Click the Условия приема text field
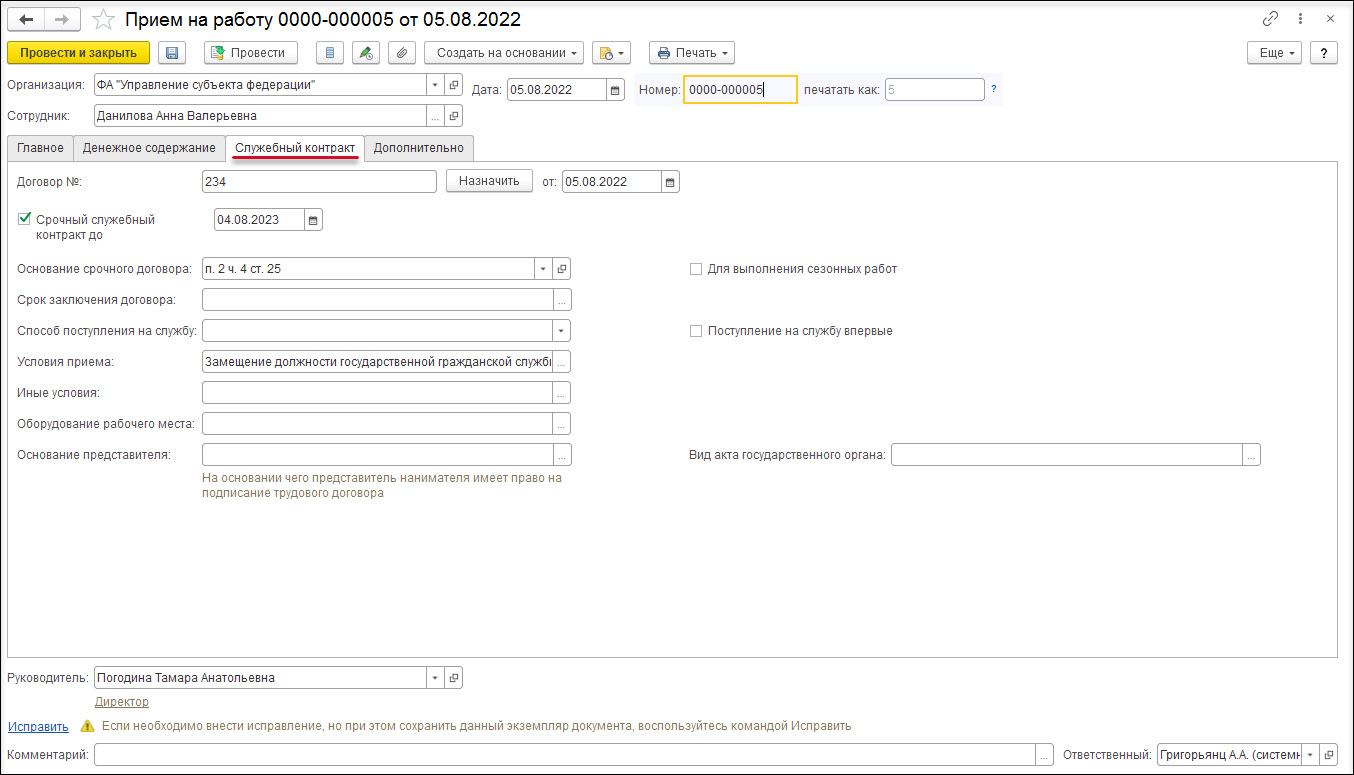Screen dimensions: 1354x775 tap(377, 362)
